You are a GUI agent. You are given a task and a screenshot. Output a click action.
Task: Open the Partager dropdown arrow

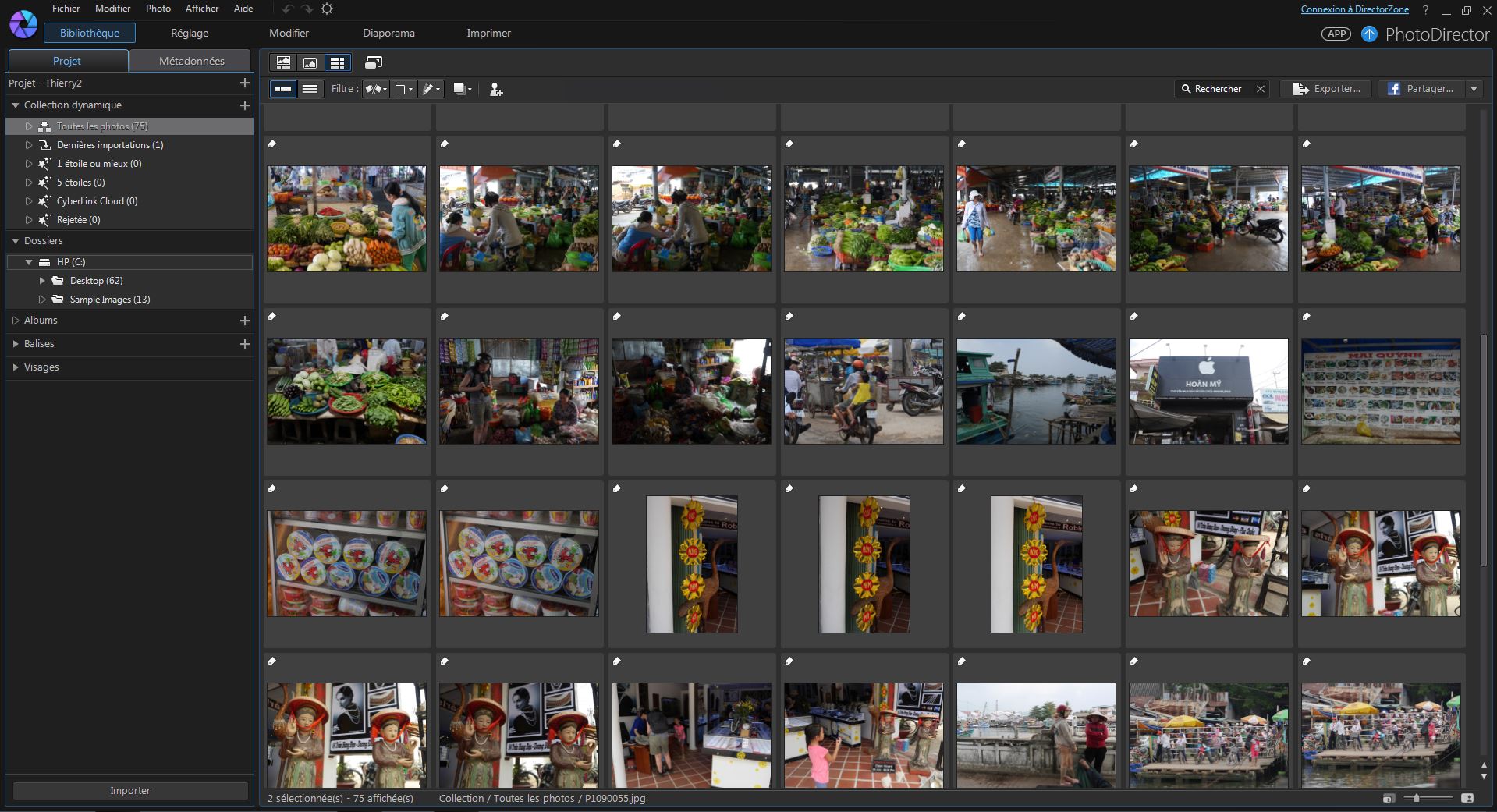[x=1474, y=89]
